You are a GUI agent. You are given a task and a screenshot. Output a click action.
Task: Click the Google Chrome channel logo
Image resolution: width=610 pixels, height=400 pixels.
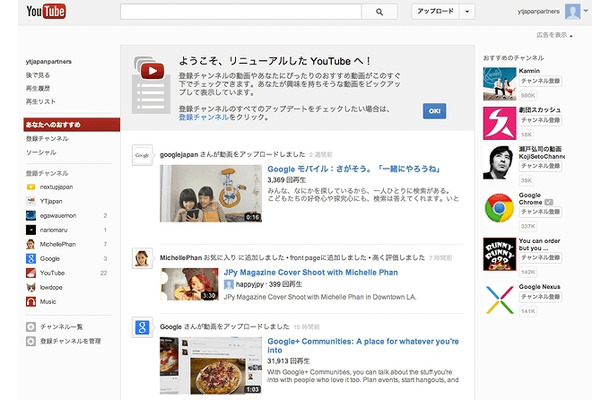tap(500, 208)
